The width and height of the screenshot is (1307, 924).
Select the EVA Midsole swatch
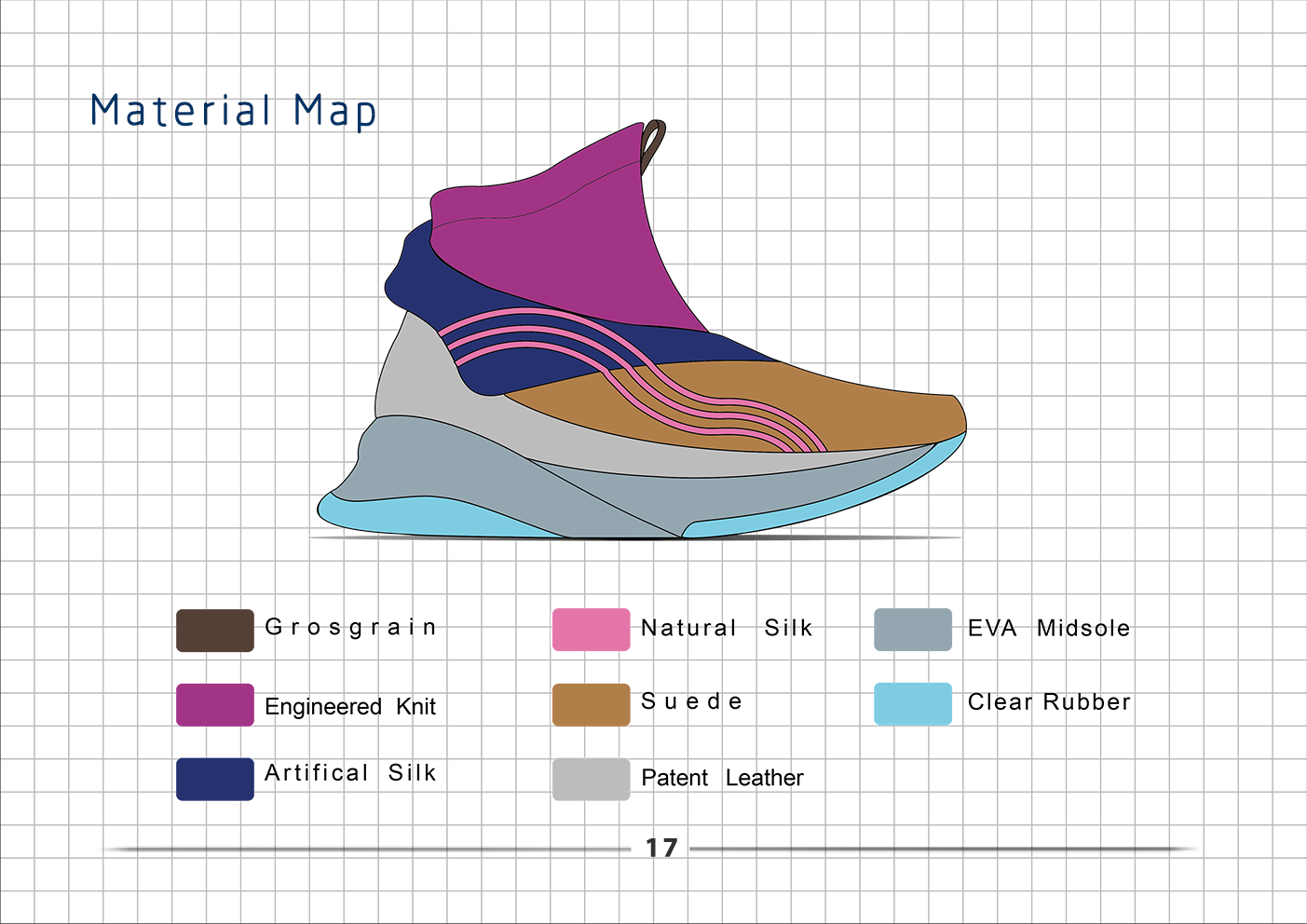[912, 629]
